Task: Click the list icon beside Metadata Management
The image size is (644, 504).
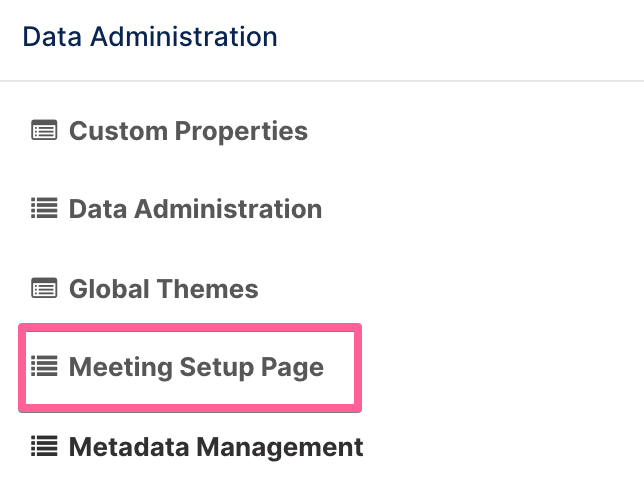Action: pyautogui.click(x=44, y=446)
